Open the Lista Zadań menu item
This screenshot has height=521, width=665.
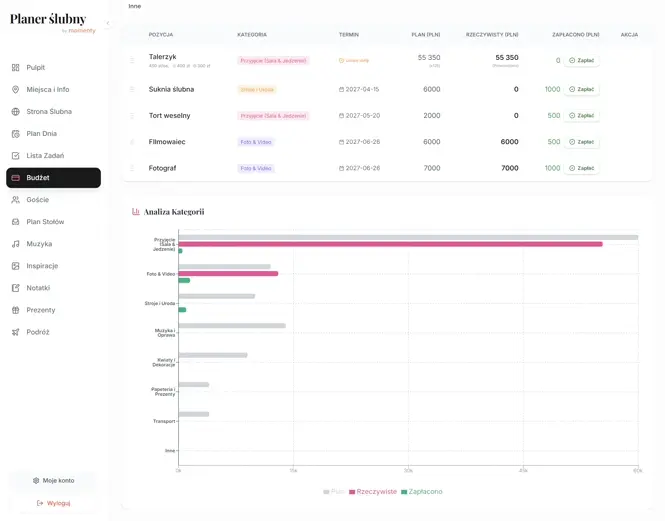point(45,156)
